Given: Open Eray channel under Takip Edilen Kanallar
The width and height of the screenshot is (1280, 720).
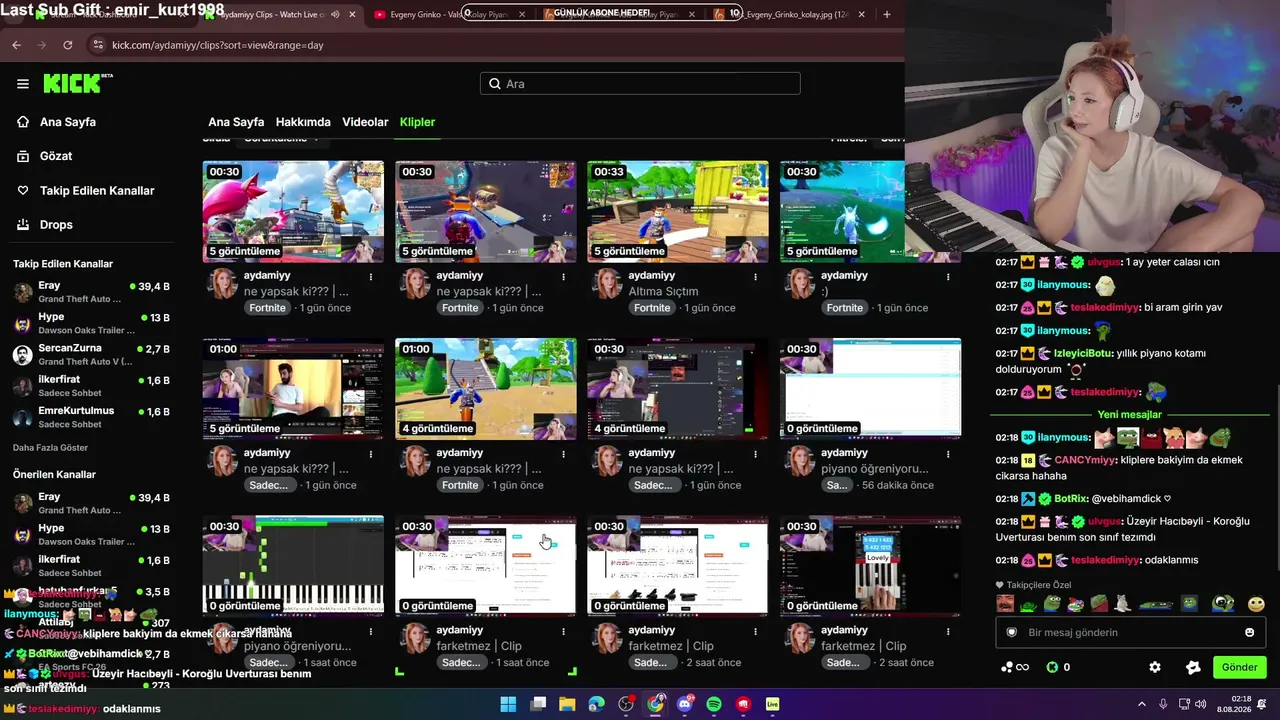Looking at the screenshot, I should pyautogui.click(x=90, y=292).
